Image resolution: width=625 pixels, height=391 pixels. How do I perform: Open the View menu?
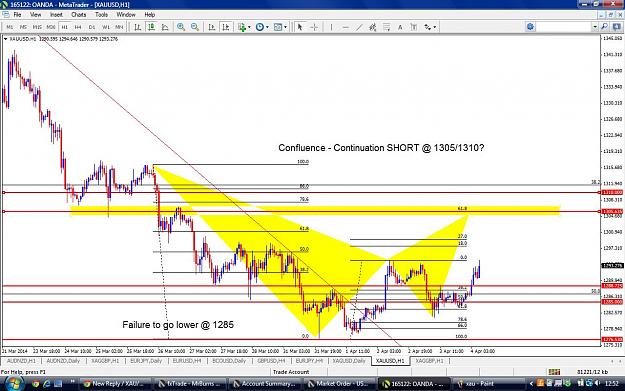[x=35, y=14]
